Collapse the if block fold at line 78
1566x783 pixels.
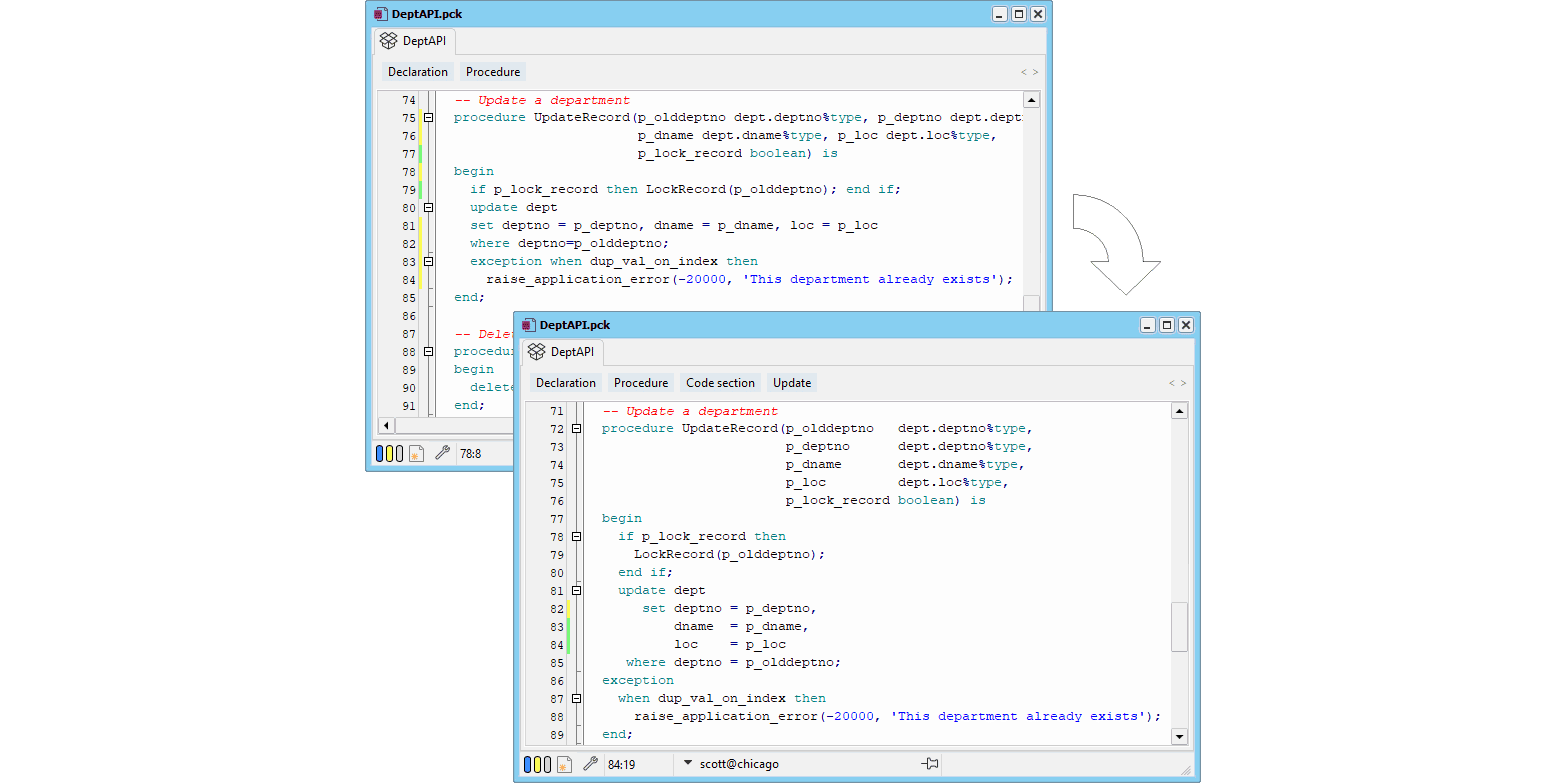576,537
